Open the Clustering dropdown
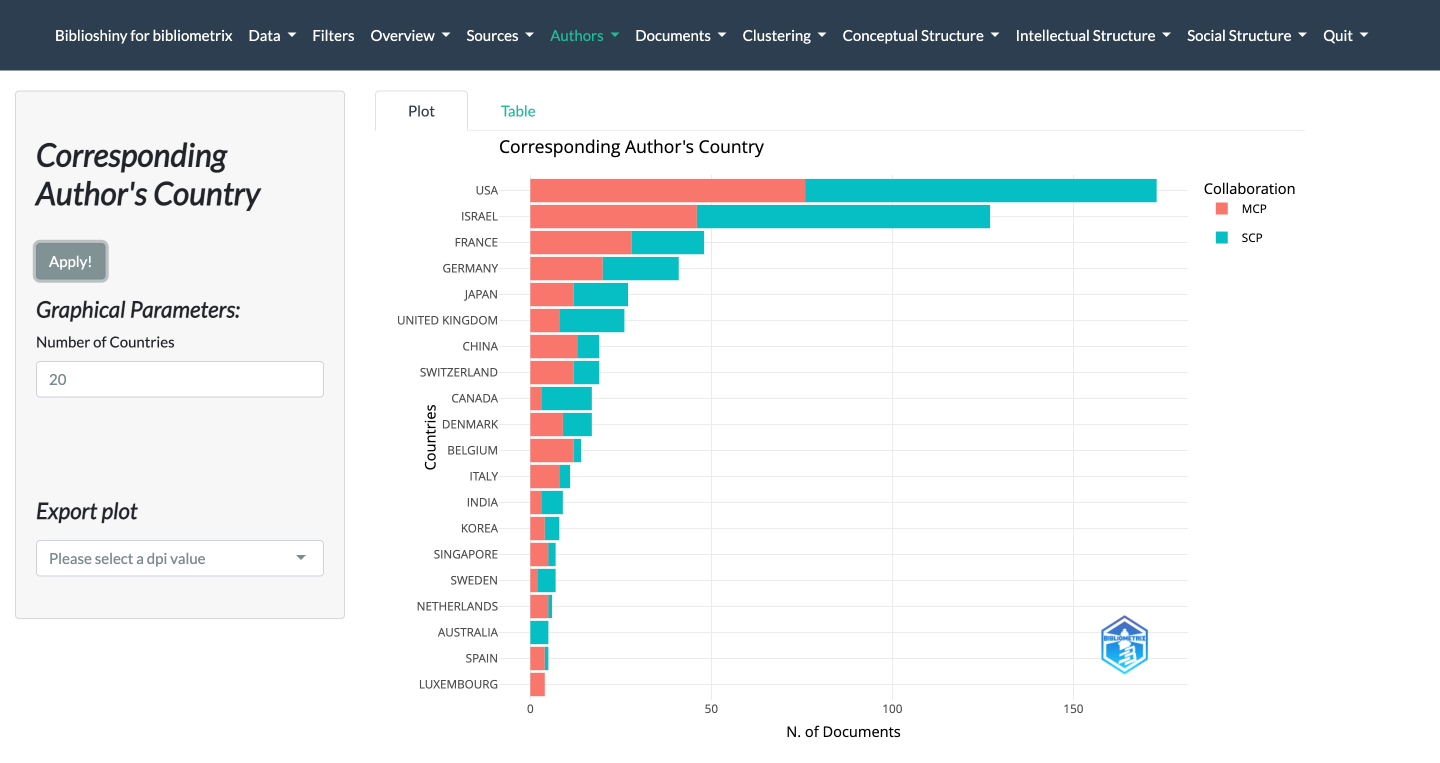Viewport: 1440px width, 763px height. click(x=784, y=35)
